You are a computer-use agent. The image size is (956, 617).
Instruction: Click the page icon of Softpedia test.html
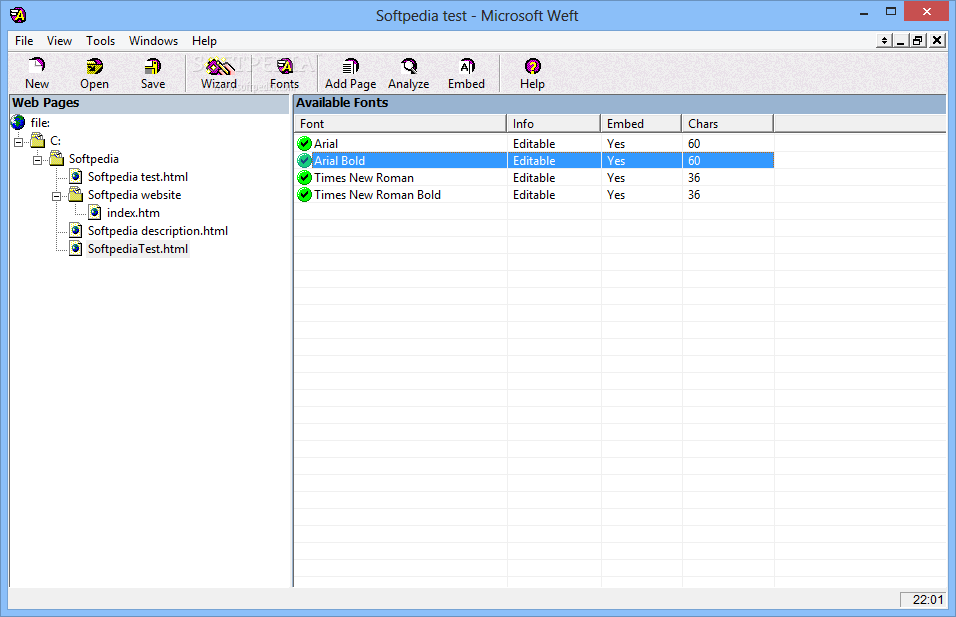click(x=76, y=177)
